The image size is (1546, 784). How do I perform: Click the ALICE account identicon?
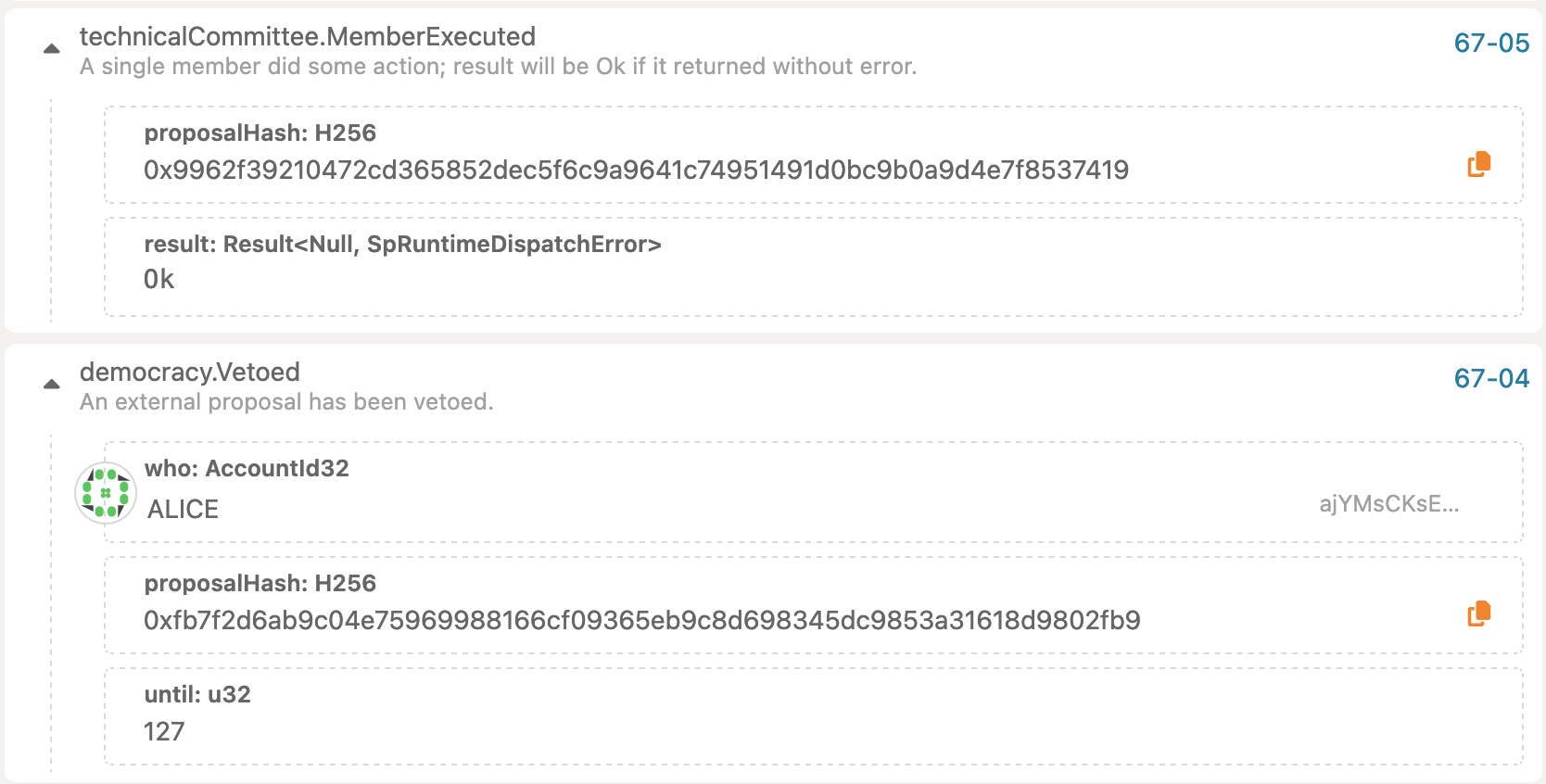click(106, 493)
